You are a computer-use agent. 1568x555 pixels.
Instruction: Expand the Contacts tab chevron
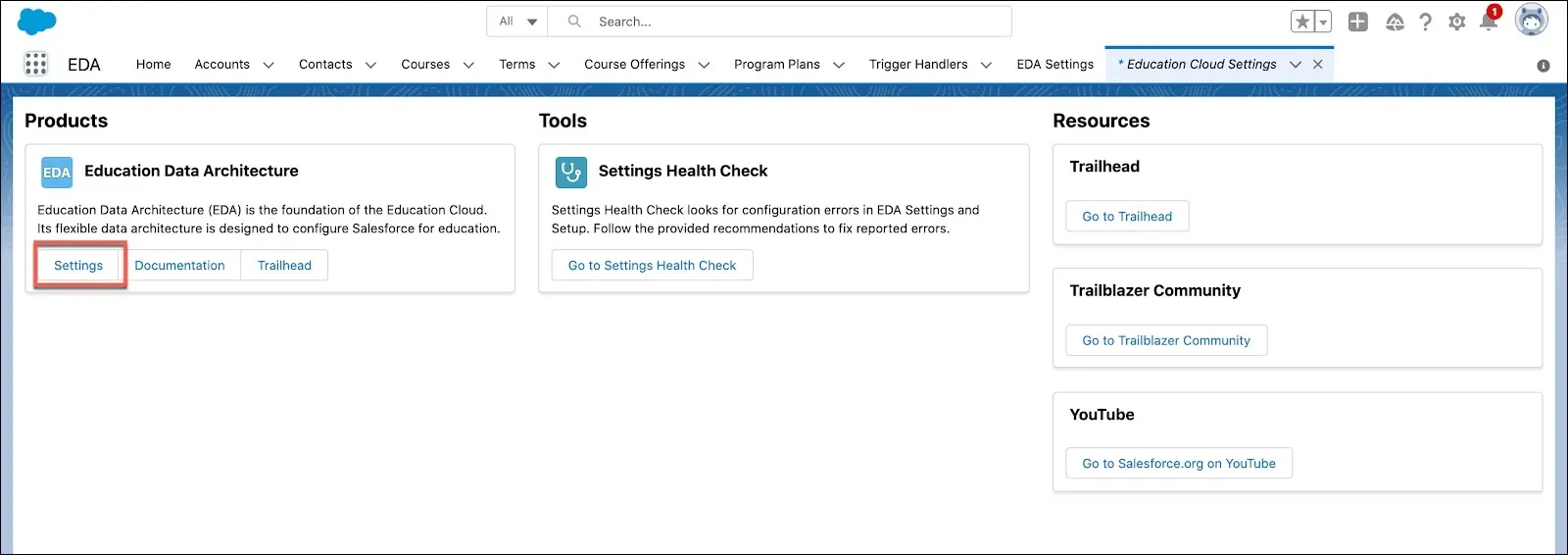[370, 65]
